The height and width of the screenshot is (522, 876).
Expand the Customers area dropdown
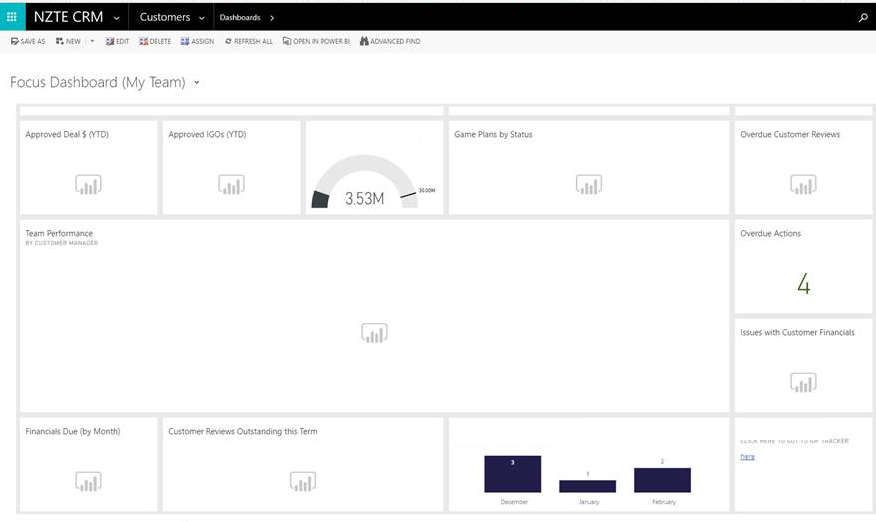202,18
